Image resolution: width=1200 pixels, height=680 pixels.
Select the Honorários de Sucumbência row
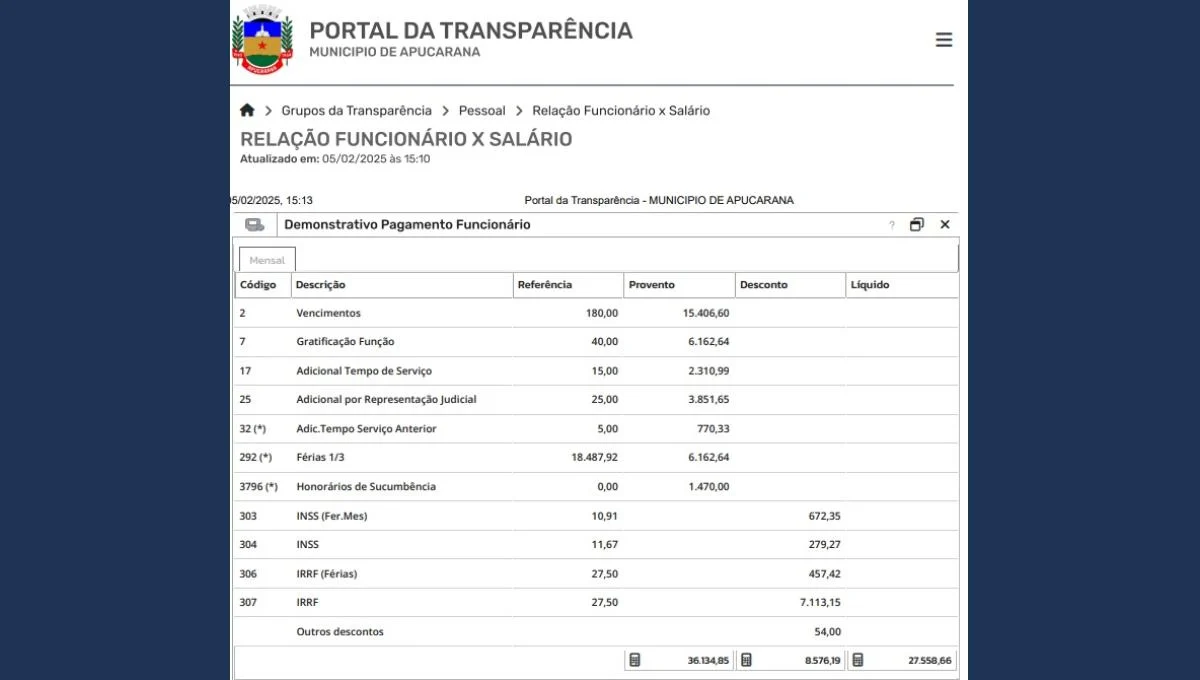pos(366,487)
